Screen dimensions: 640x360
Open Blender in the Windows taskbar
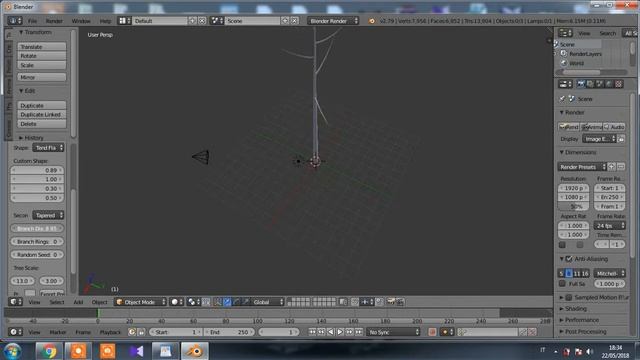pos(195,351)
